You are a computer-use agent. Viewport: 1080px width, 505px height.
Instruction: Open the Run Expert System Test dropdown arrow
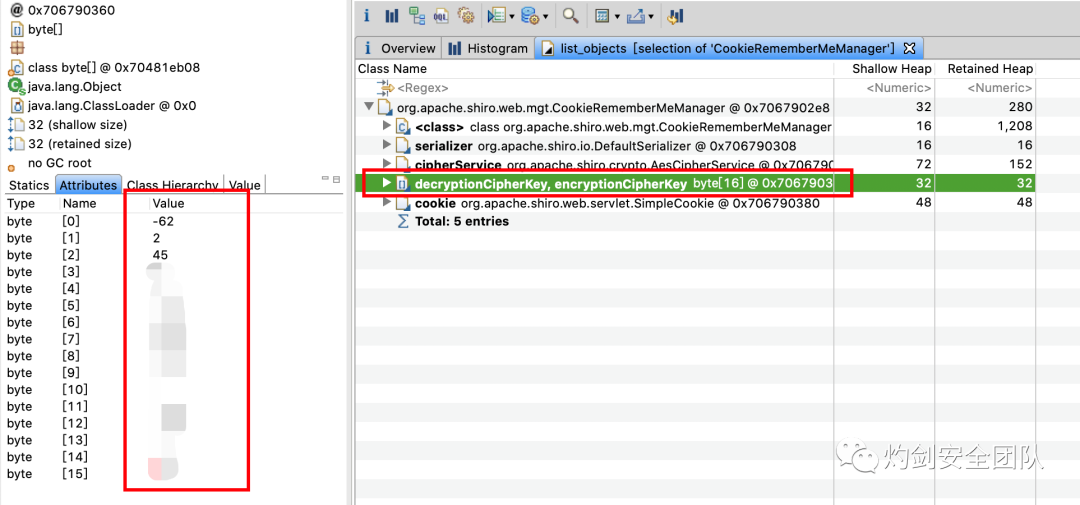(x=512, y=16)
